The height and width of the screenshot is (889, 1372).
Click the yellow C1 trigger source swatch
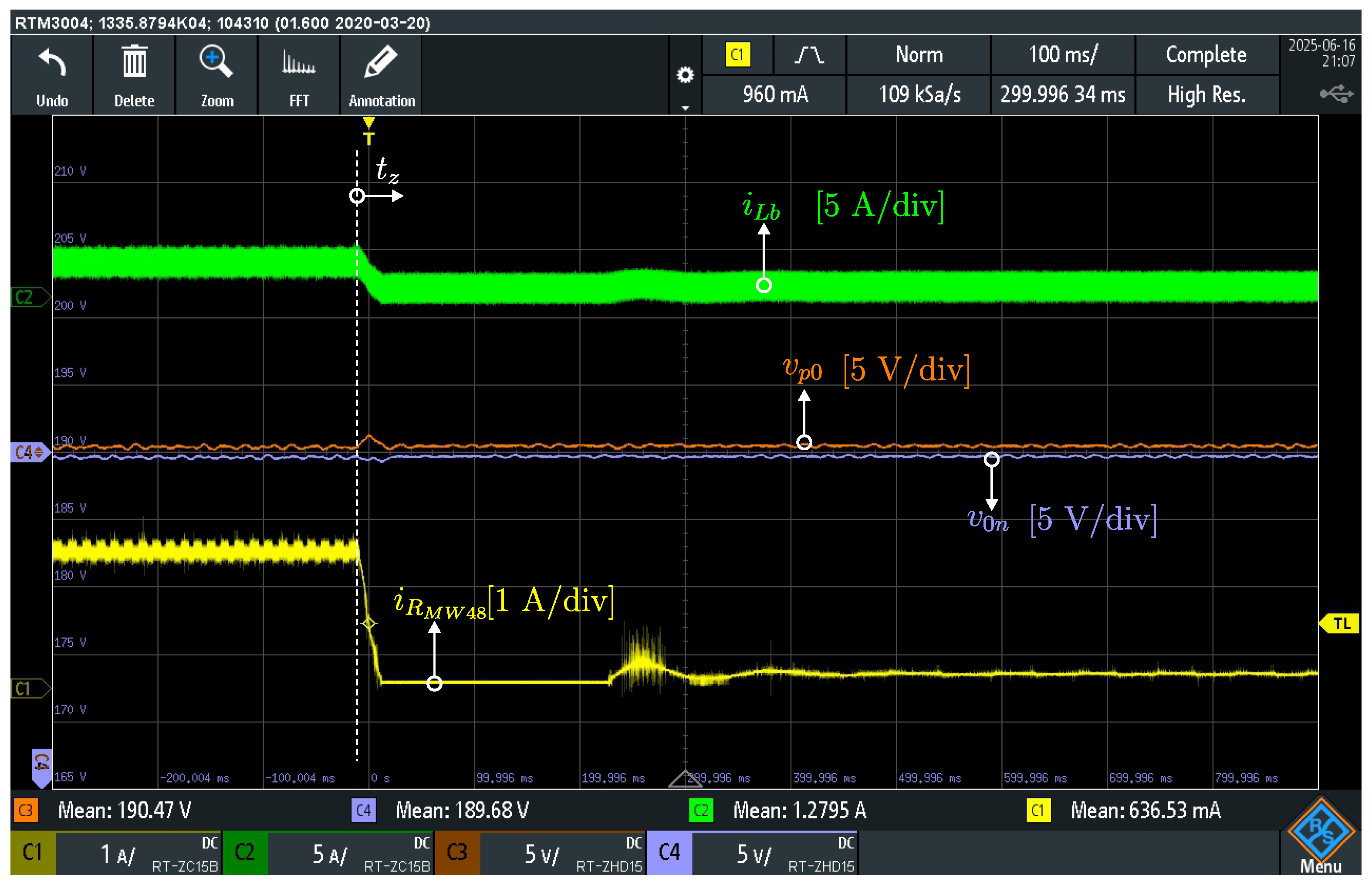pyautogui.click(x=737, y=55)
